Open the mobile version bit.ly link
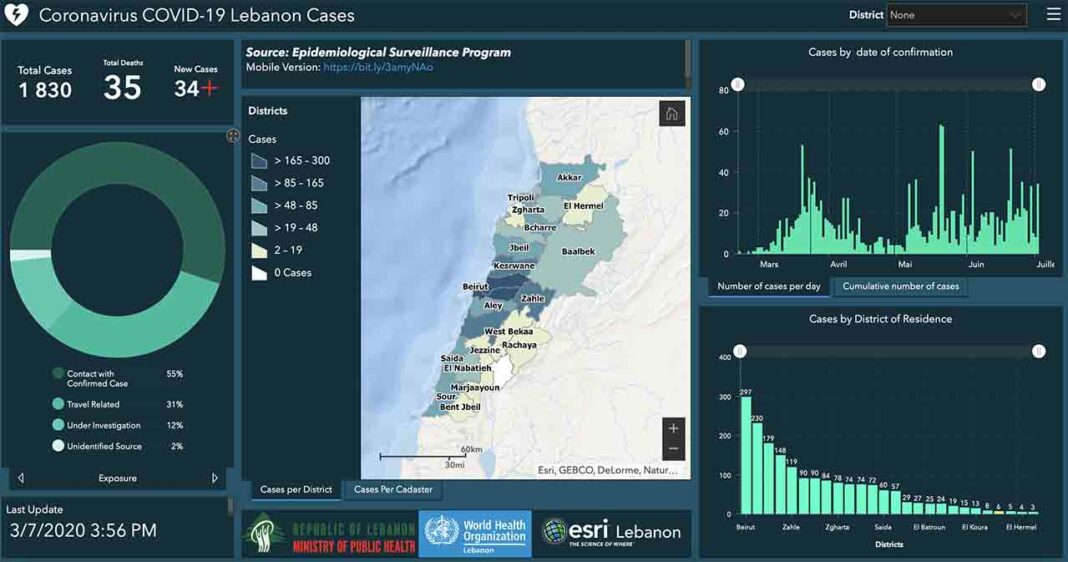 377,67
